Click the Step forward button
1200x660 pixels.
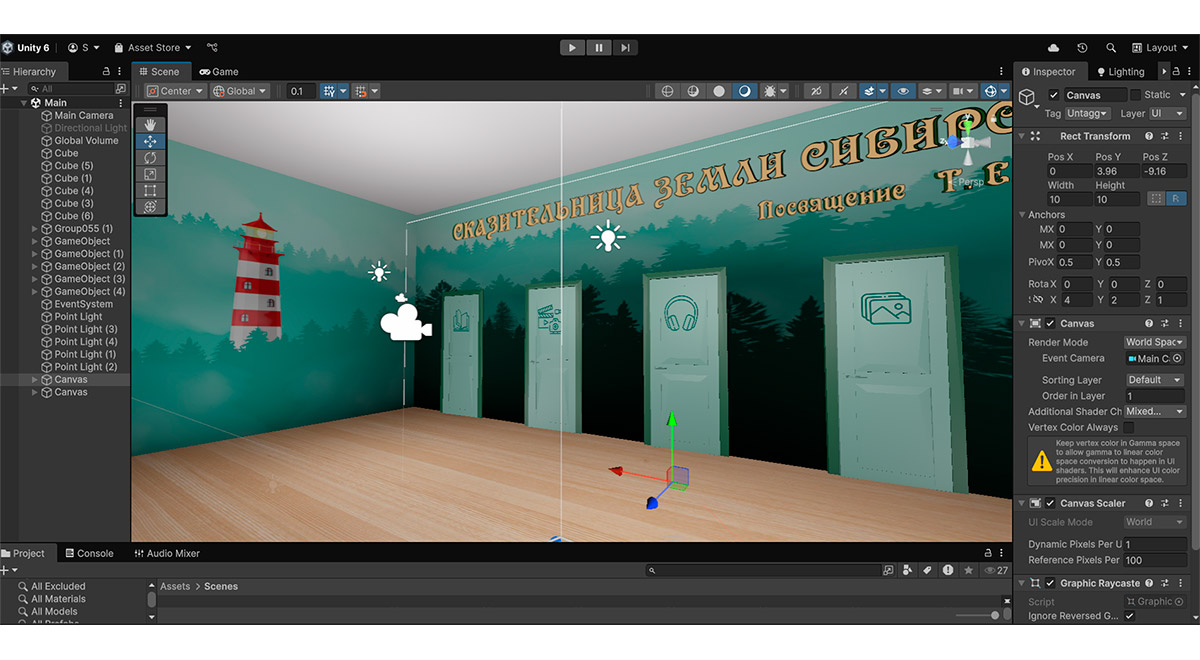coord(625,47)
